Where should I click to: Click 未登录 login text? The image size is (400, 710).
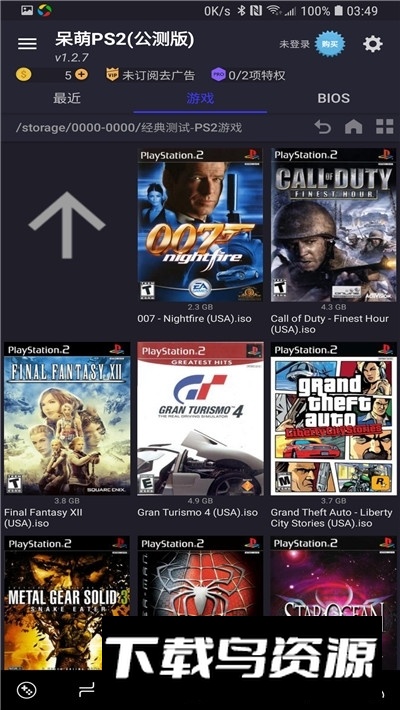(294, 44)
